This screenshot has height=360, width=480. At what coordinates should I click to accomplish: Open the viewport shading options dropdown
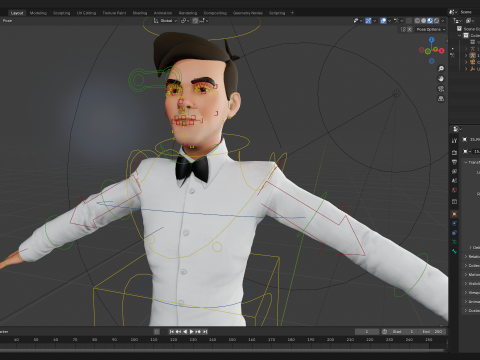tap(443, 21)
